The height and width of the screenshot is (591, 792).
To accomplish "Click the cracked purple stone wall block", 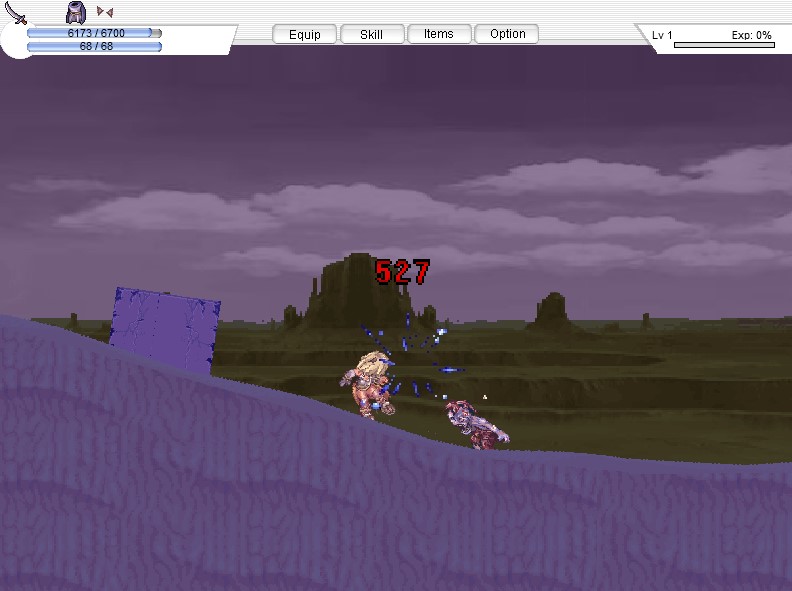I will (x=165, y=330).
